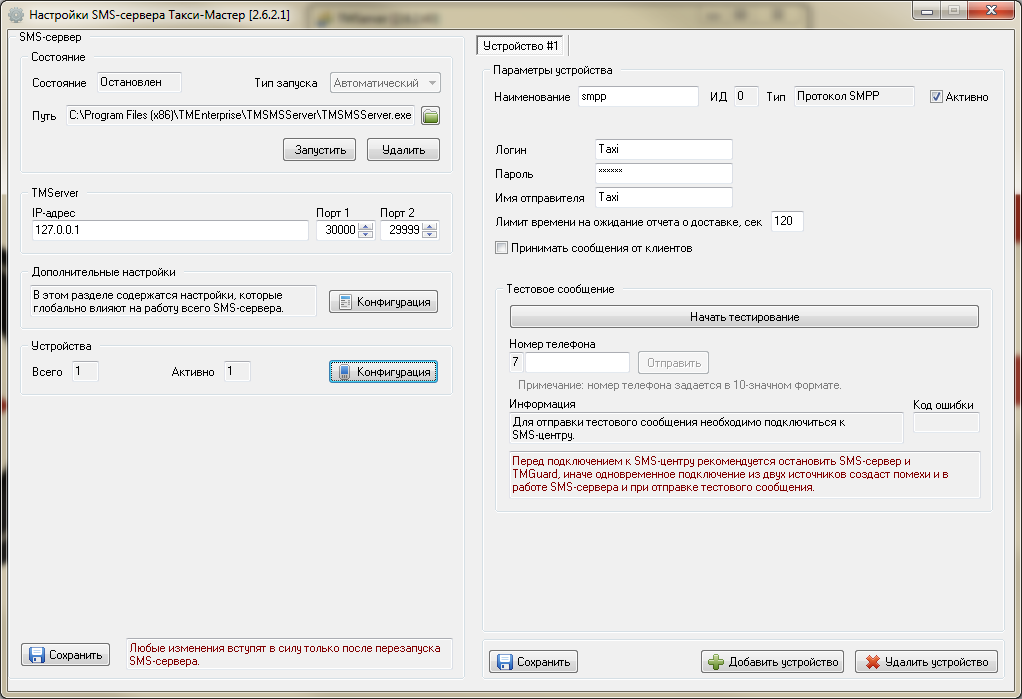The image size is (1022, 699).
Task: Open Конфигурация in Дополнительные настройки section
Action: (x=383, y=302)
